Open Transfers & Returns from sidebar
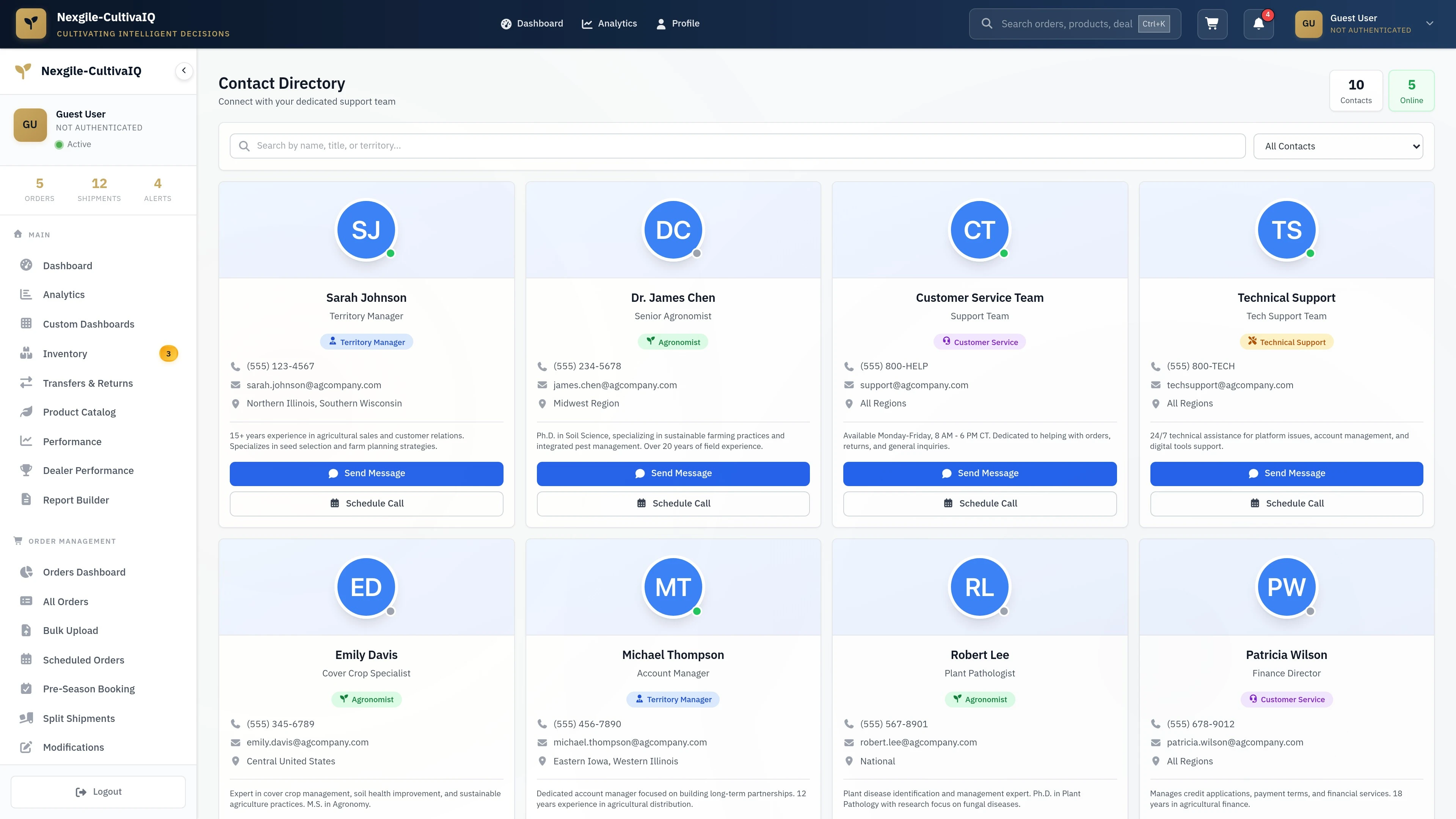 pyautogui.click(x=27, y=383)
